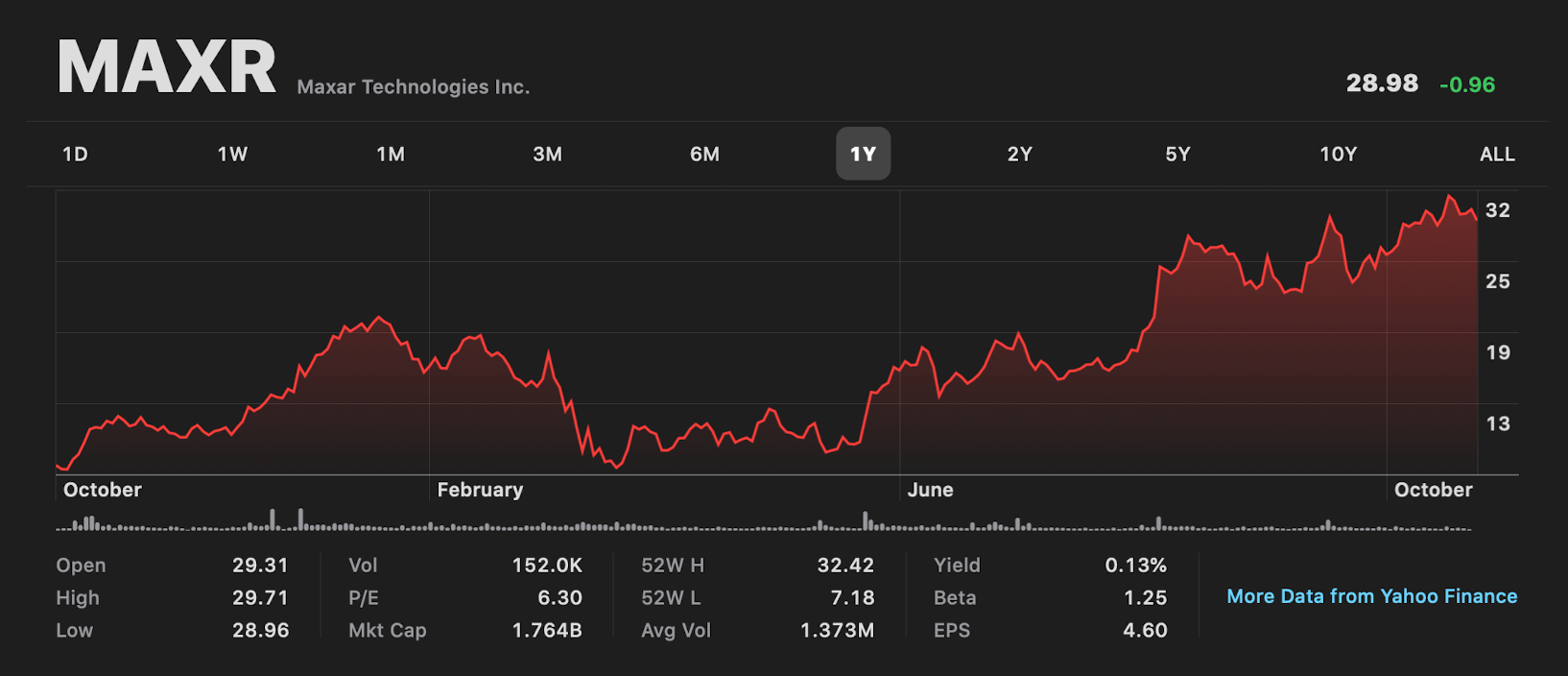This screenshot has width=1568, height=676.
Task: Click the Low value 28.96
Action: pyautogui.click(x=260, y=631)
